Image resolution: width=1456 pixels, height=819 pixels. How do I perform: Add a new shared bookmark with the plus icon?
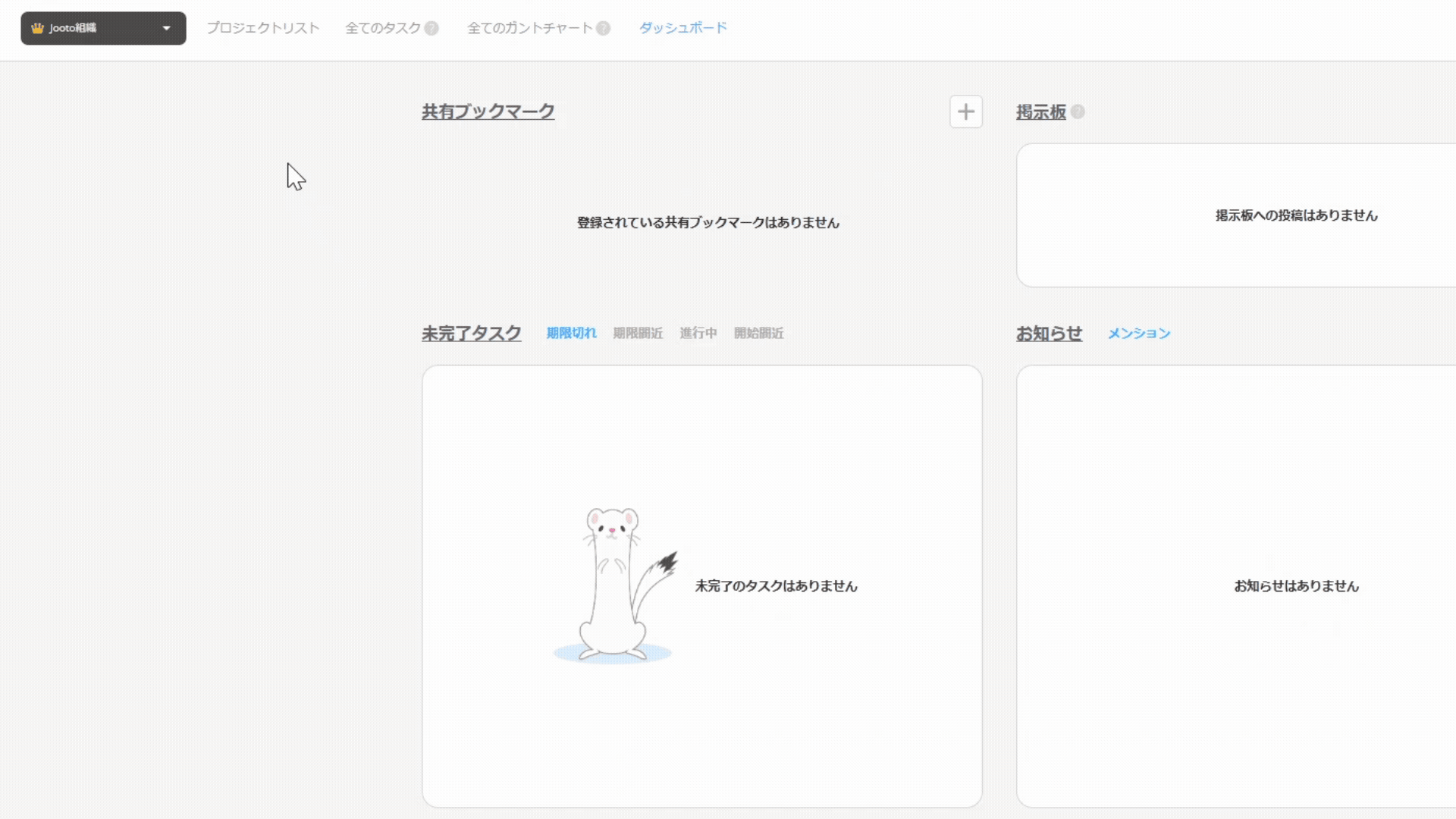965,111
